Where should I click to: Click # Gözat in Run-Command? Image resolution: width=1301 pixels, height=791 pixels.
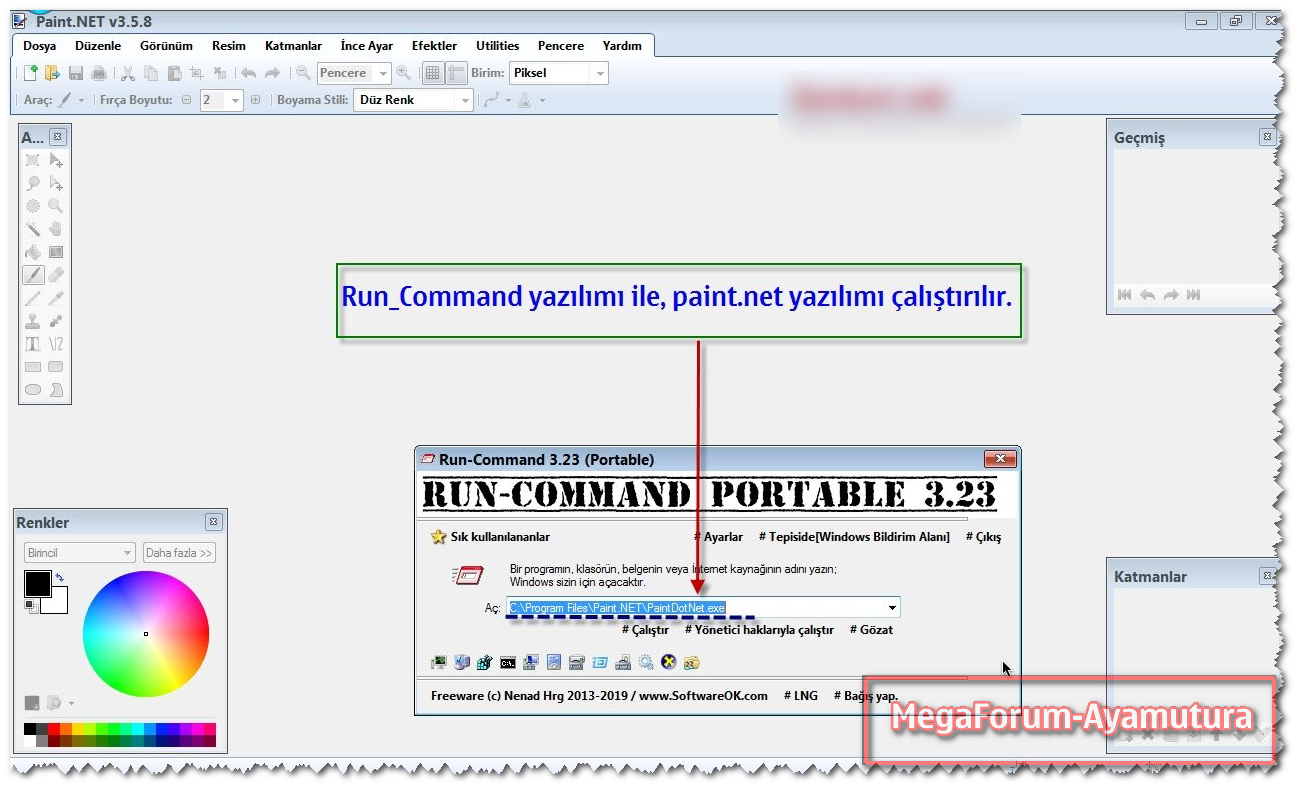pyautogui.click(x=871, y=630)
